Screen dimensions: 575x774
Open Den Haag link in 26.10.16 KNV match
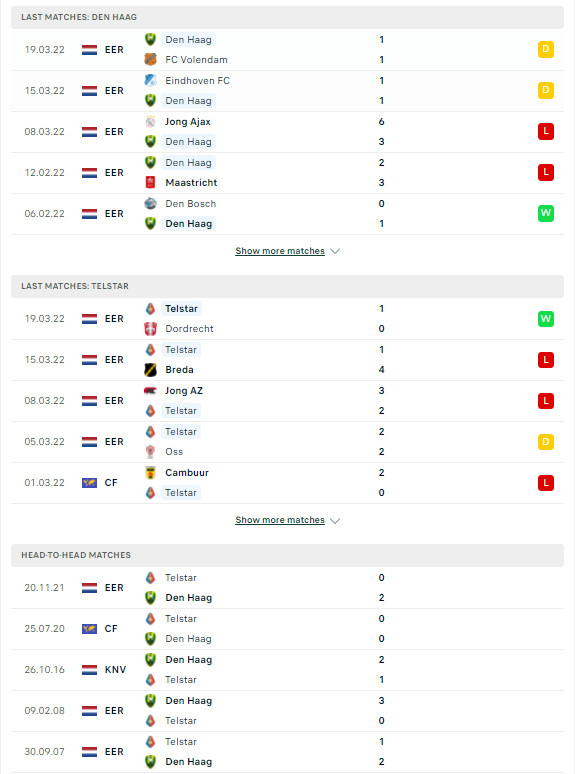pyautogui.click(x=189, y=659)
